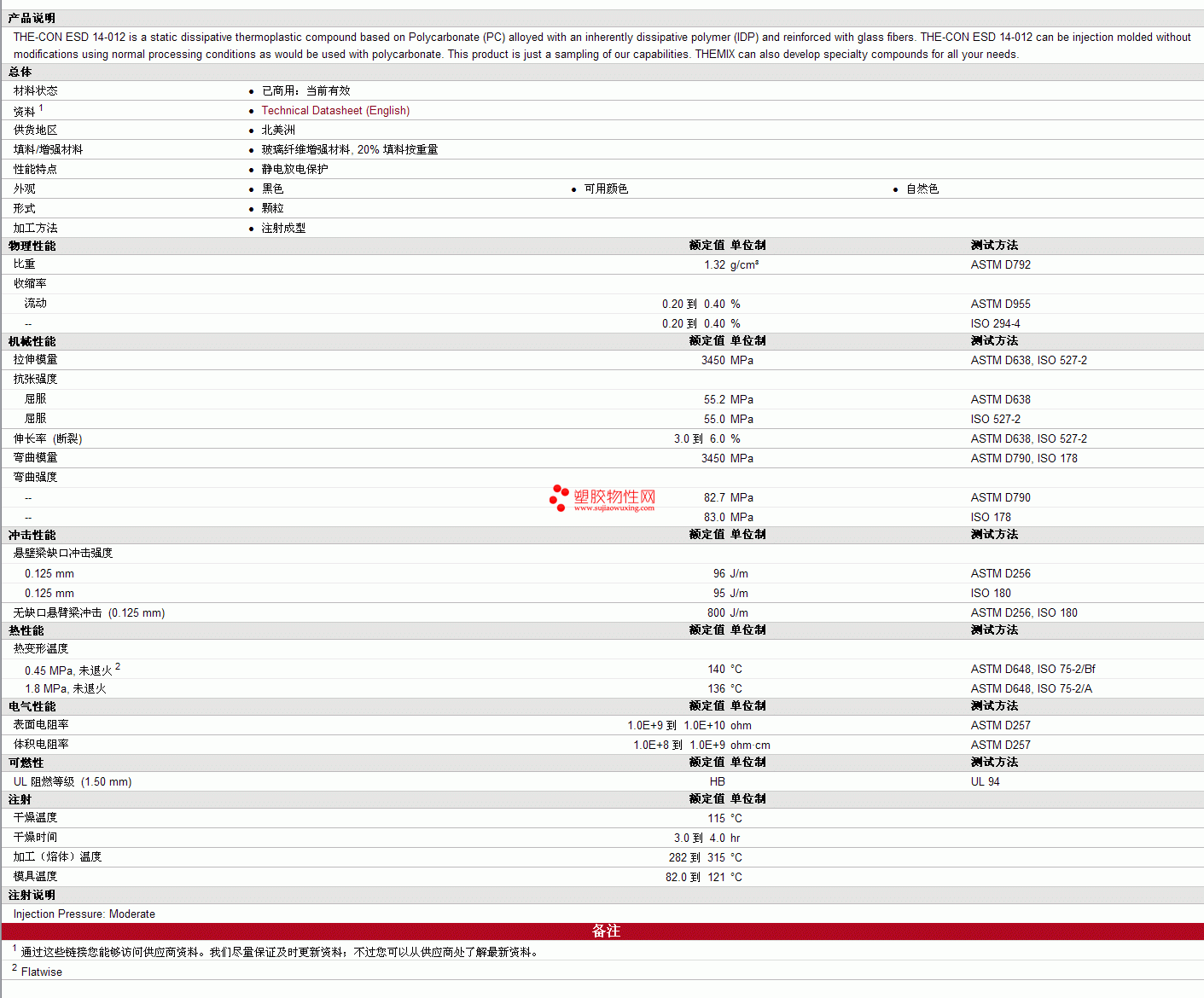Select the 物理性能 section header
This screenshot has height=998, width=1204.
coord(32,246)
